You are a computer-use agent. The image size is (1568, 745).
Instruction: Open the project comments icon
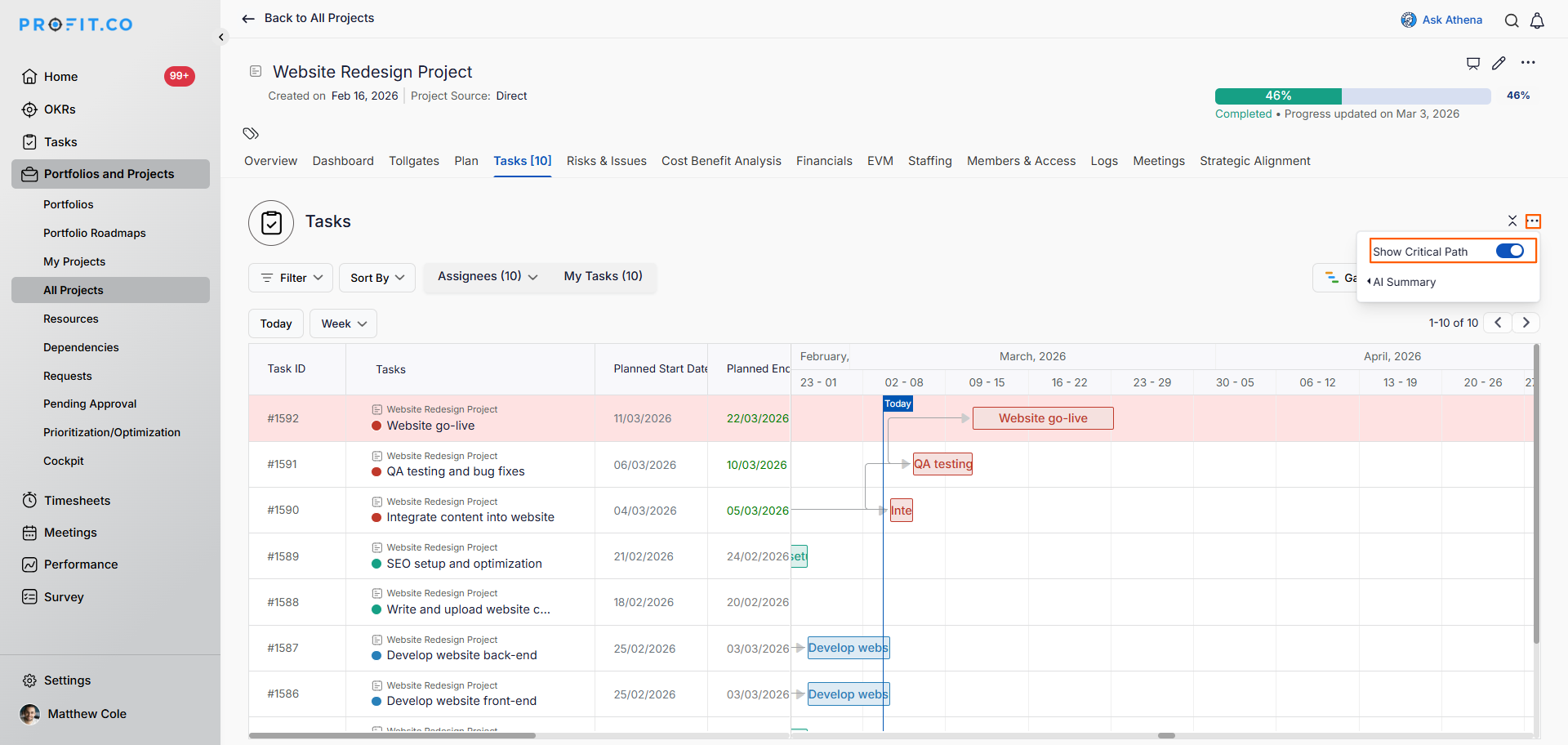point(1473,63)
